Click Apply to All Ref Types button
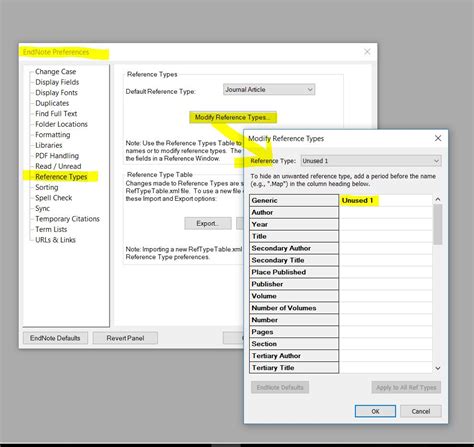This screenshot has width=474, height=447. pyautogui.click(x=406, y=387)
